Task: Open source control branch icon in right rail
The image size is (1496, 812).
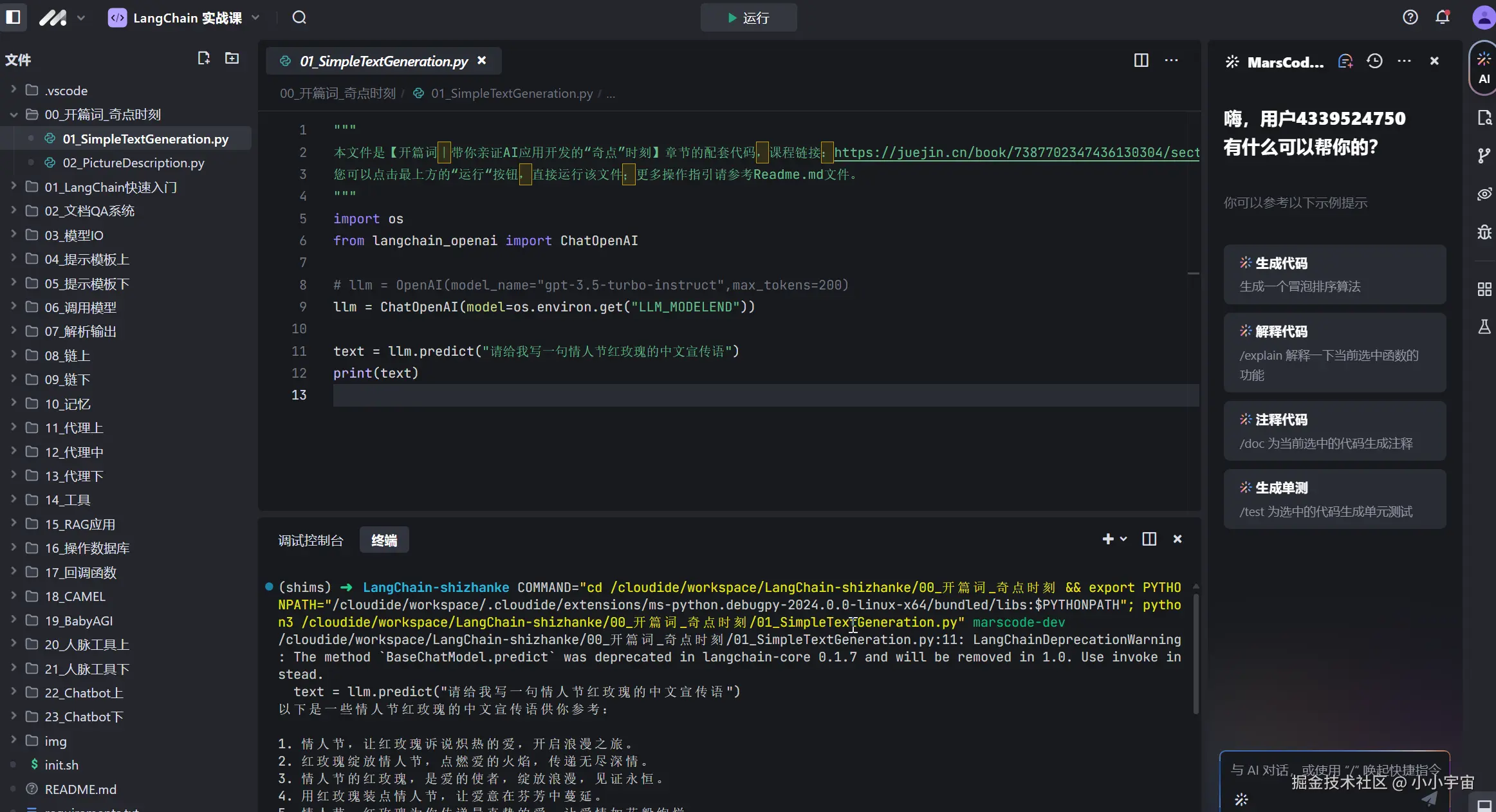Action: (1484, 155)
